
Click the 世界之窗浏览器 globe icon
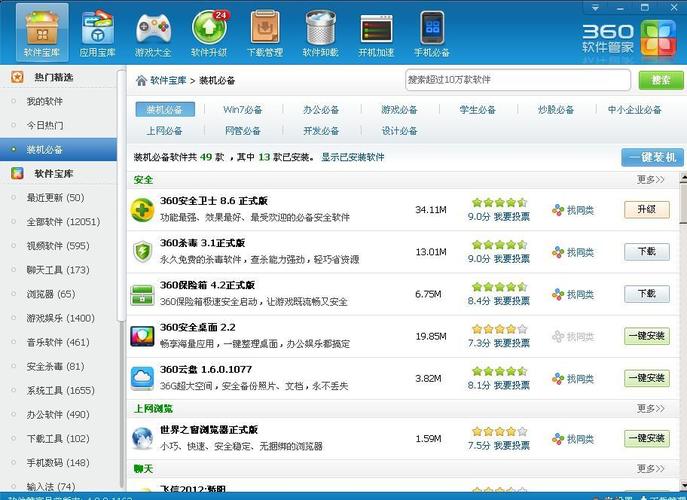point(142,439)
